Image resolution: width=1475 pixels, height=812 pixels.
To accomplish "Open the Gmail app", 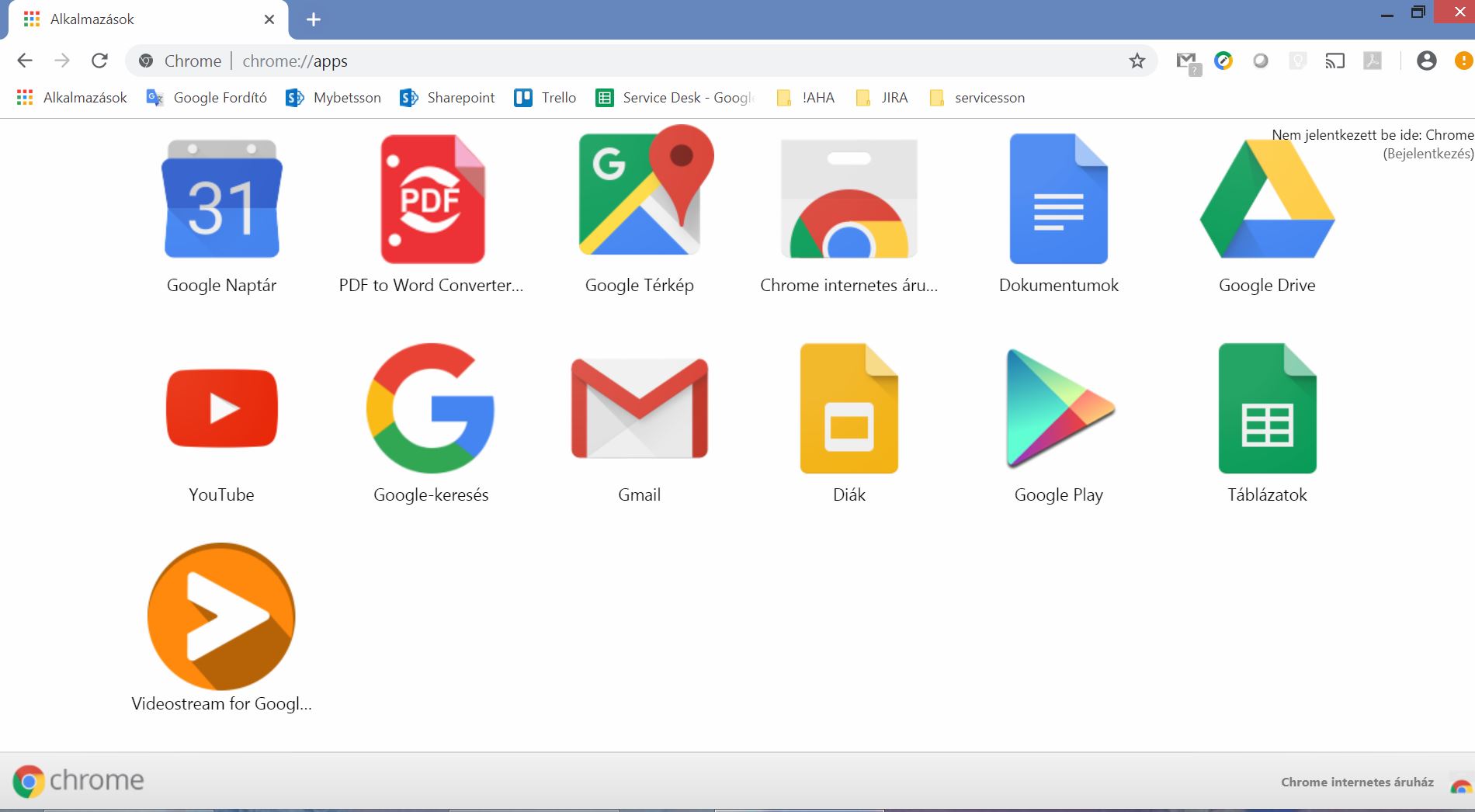I will [640, 408].
